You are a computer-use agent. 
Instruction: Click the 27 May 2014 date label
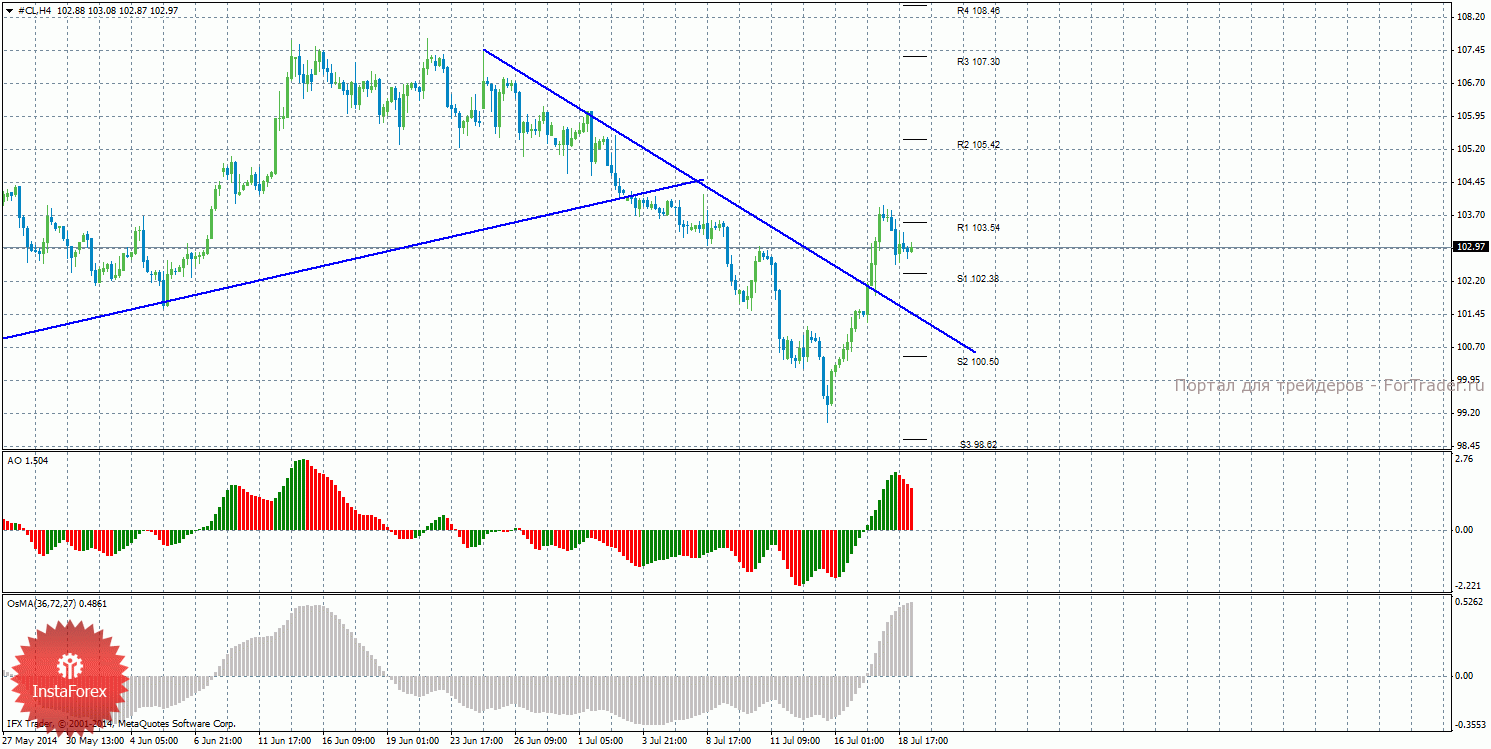[x=30, y=742]
